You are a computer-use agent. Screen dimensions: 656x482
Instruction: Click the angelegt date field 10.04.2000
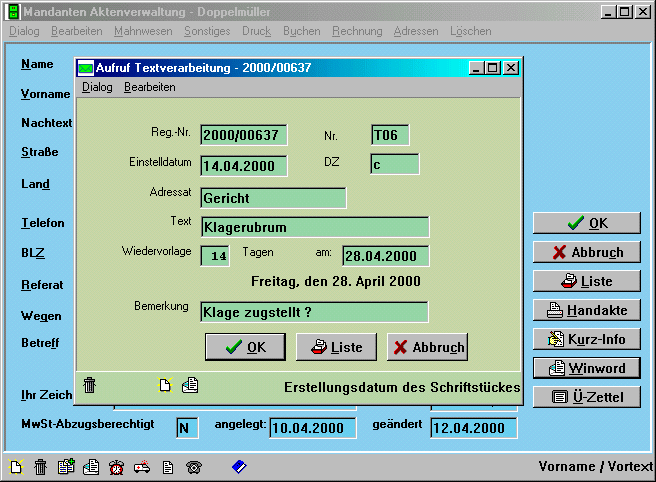(x=313, y=428)
